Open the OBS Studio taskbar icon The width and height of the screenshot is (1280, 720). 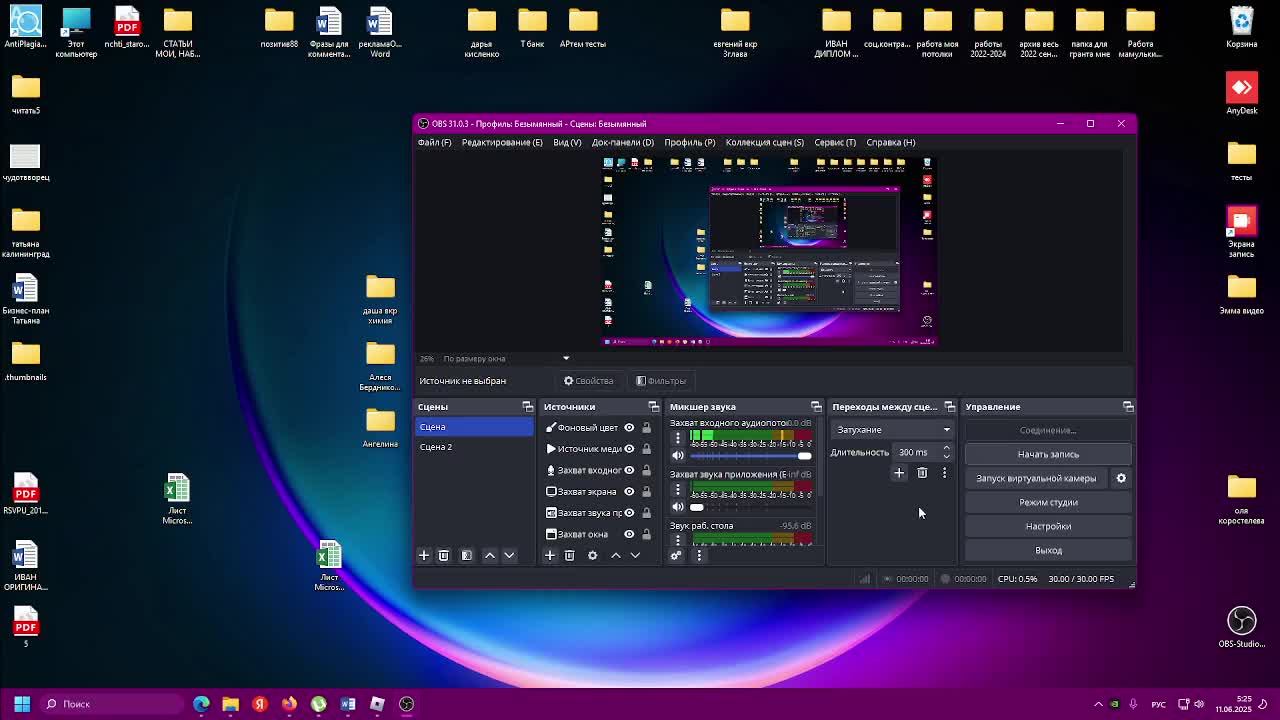(407, 704)
